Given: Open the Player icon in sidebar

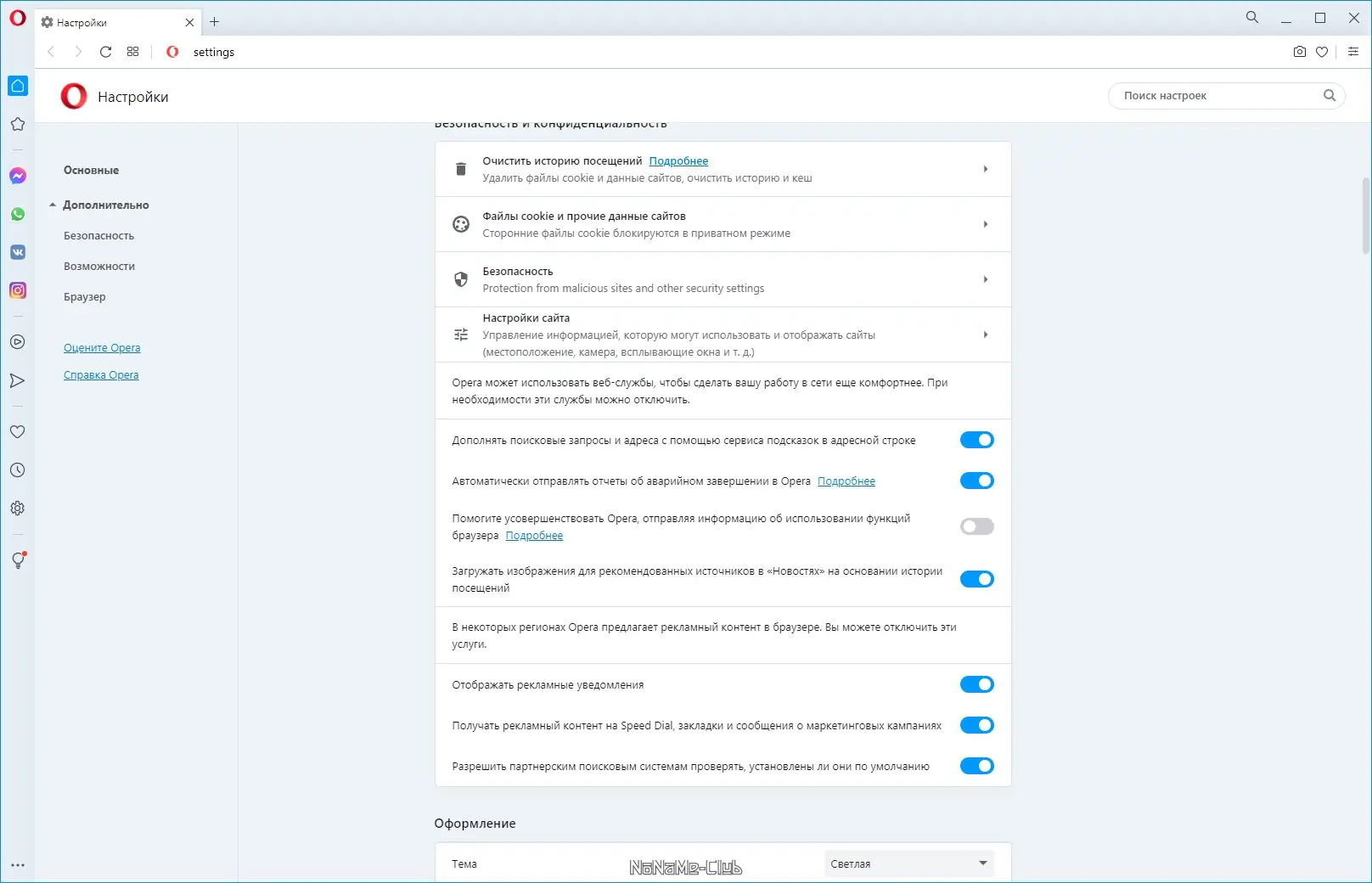Looking at the screenshot, I should tap(18, 342).
